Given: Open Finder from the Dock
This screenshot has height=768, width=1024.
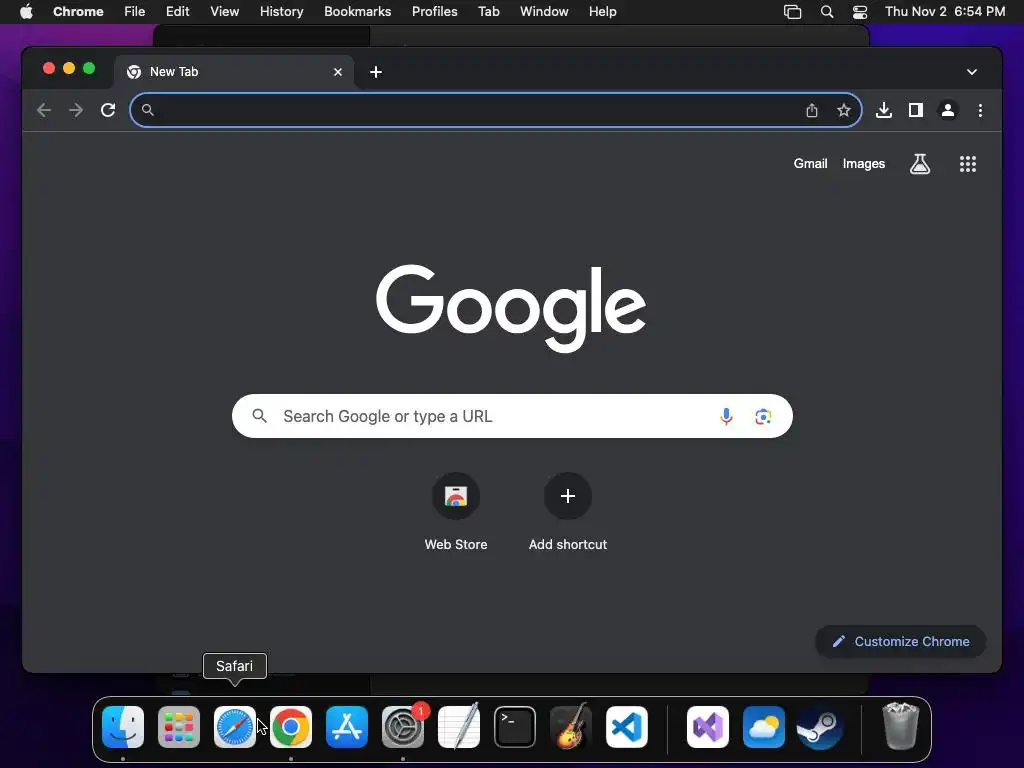Looking at the screenshot, I should point(123,727).
